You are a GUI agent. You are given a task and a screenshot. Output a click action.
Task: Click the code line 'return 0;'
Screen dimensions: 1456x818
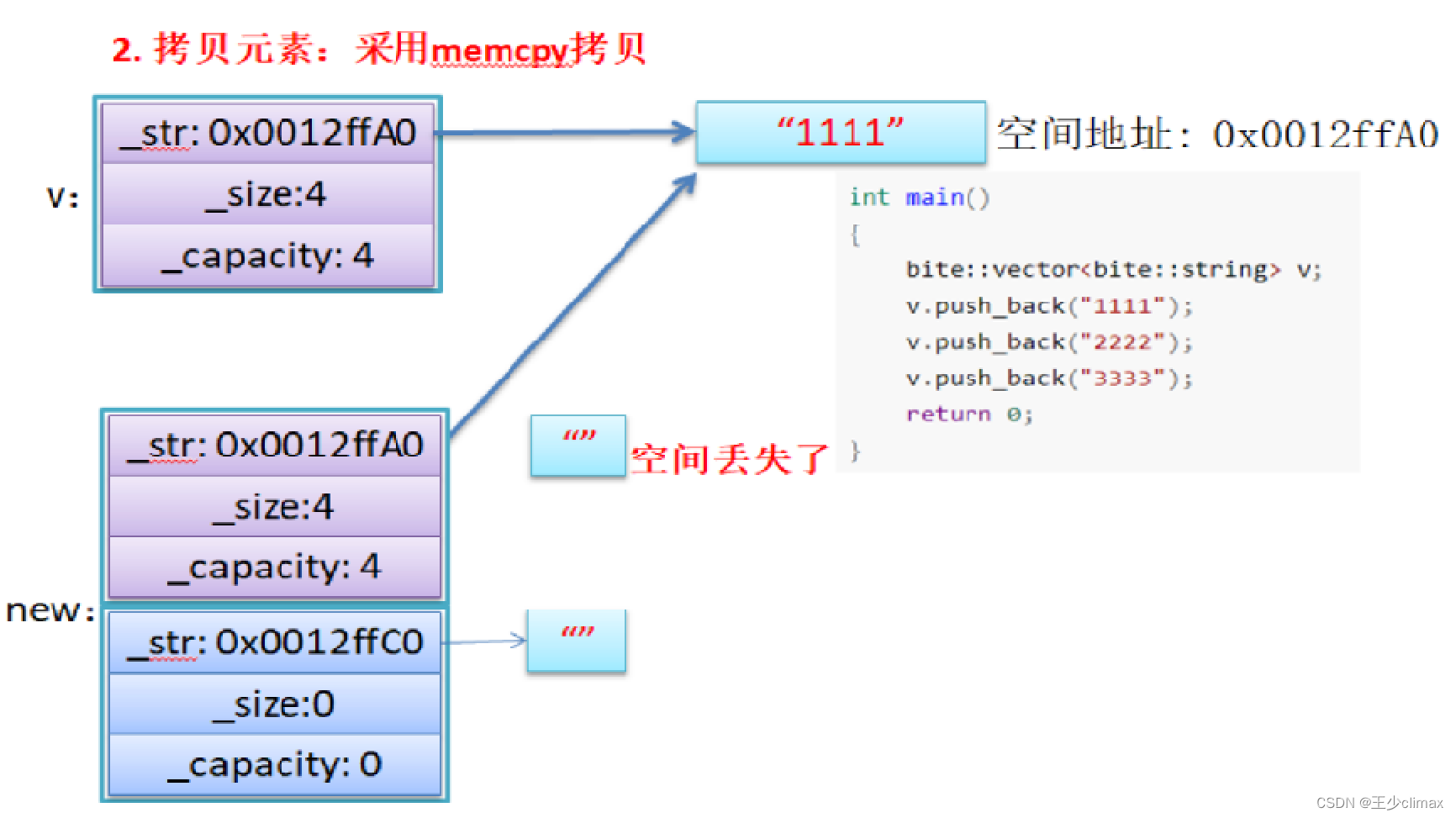[x=969, y=414]
